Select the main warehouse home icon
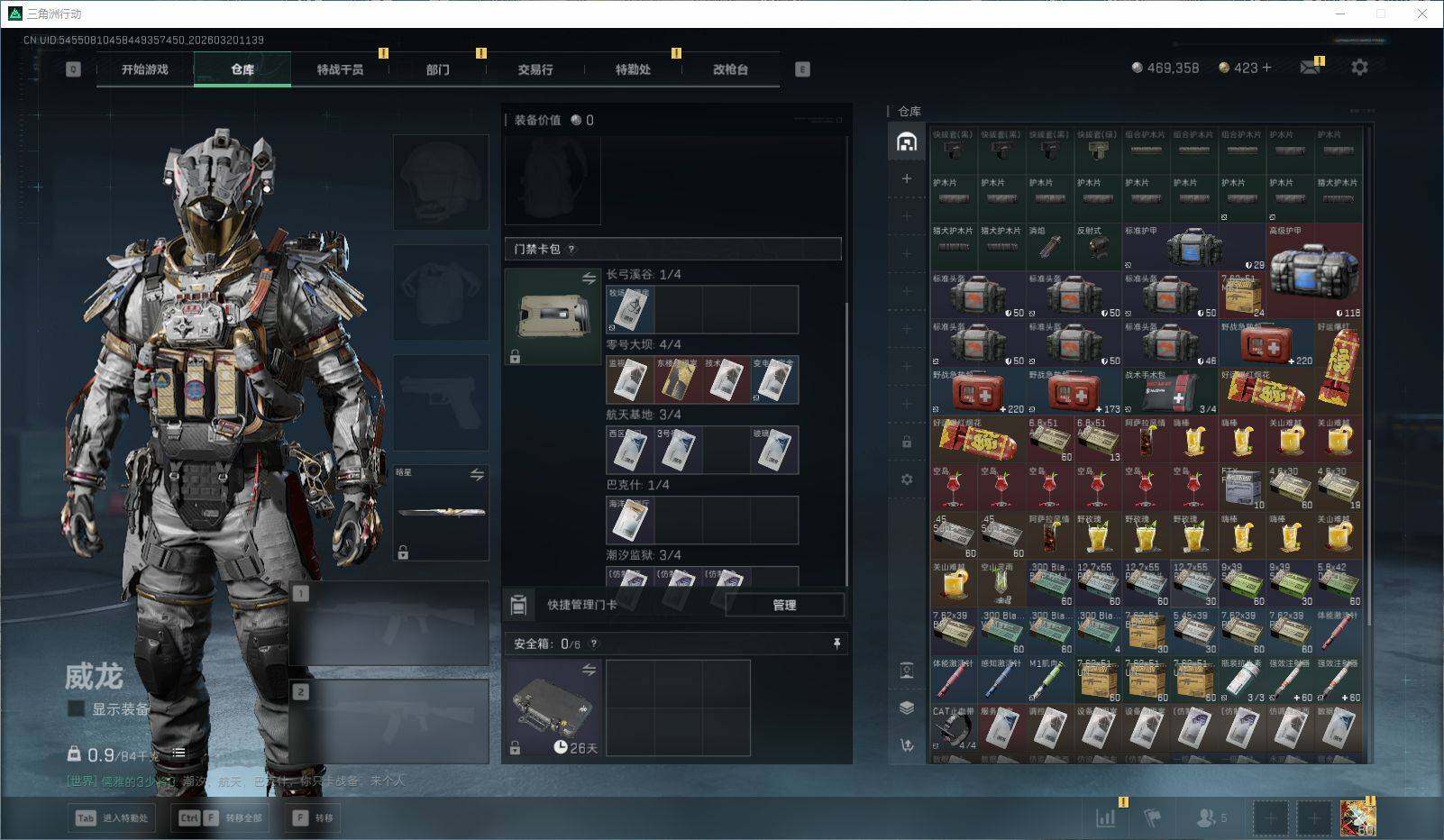This screenshot has width=1444, height=840. click(x=907, y=142)
